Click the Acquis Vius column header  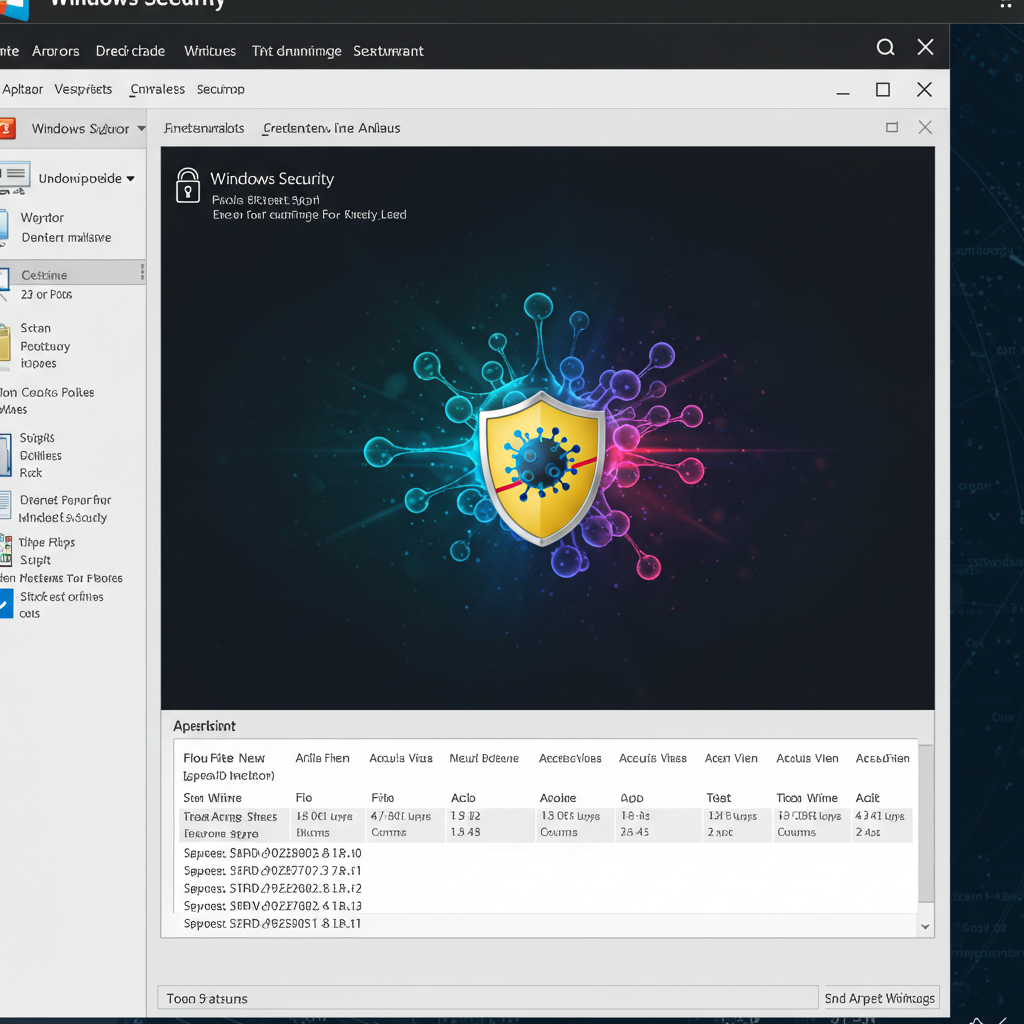tap(400, 758)
